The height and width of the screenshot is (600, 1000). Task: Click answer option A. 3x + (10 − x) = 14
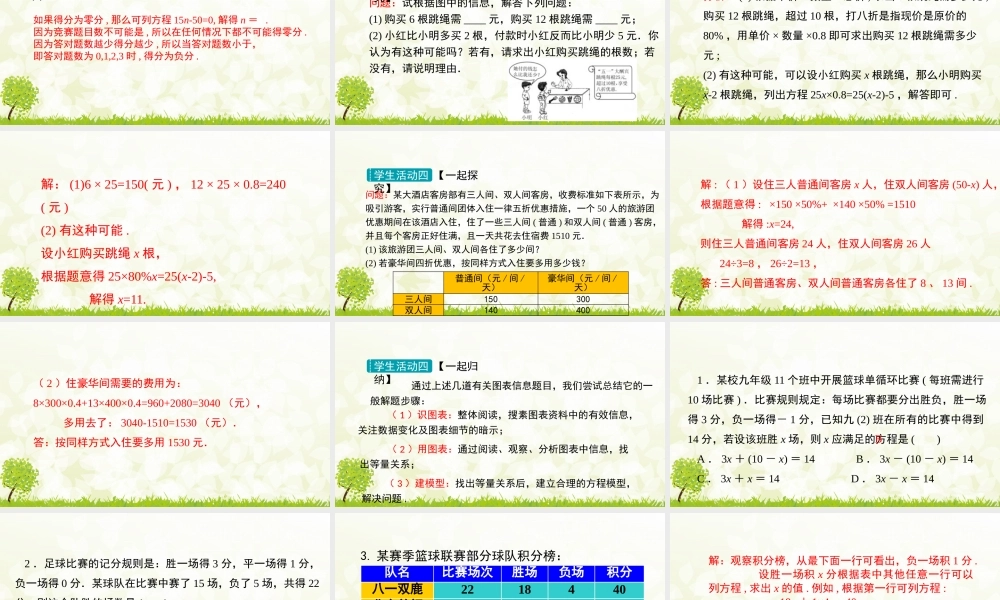(756, 459)
